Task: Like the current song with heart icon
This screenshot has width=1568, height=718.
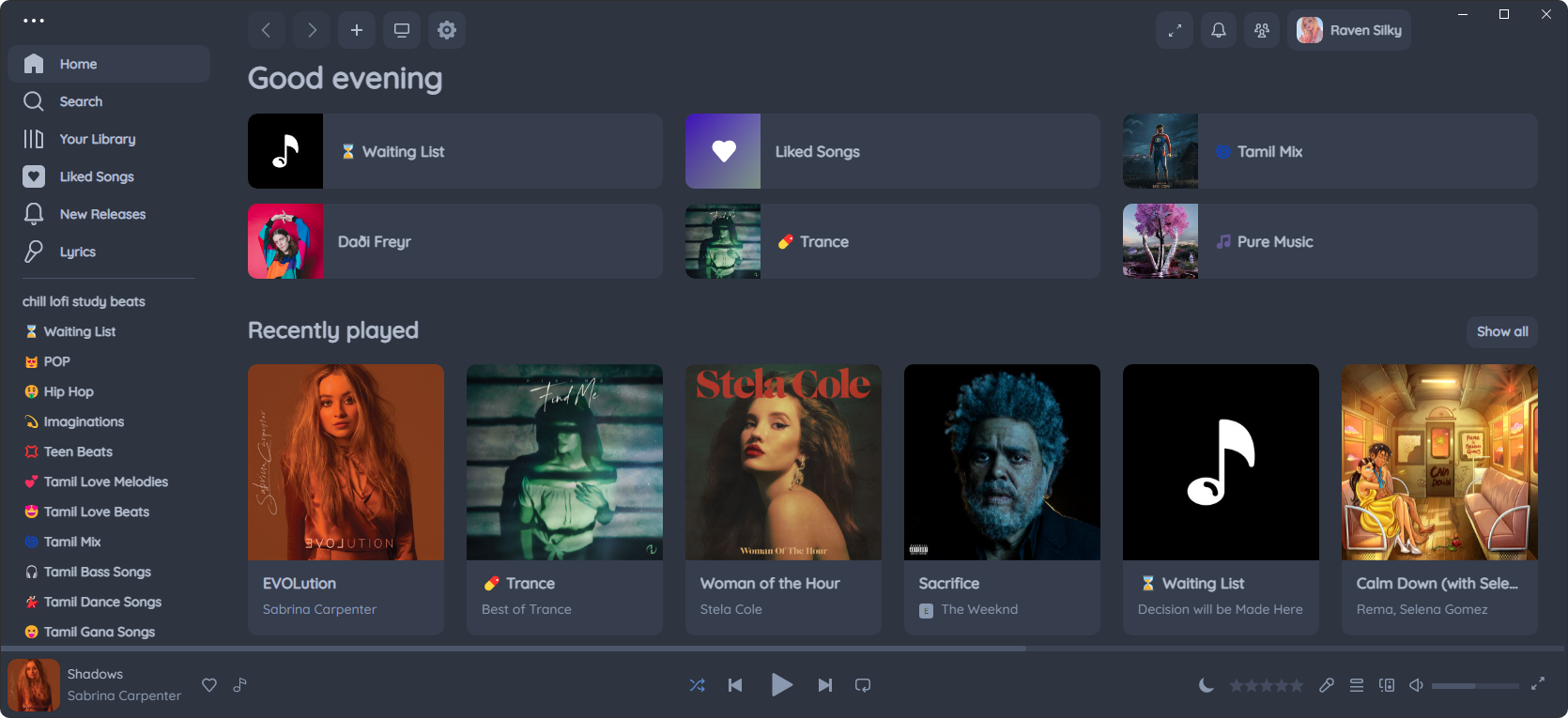Action: click(209, 685)
